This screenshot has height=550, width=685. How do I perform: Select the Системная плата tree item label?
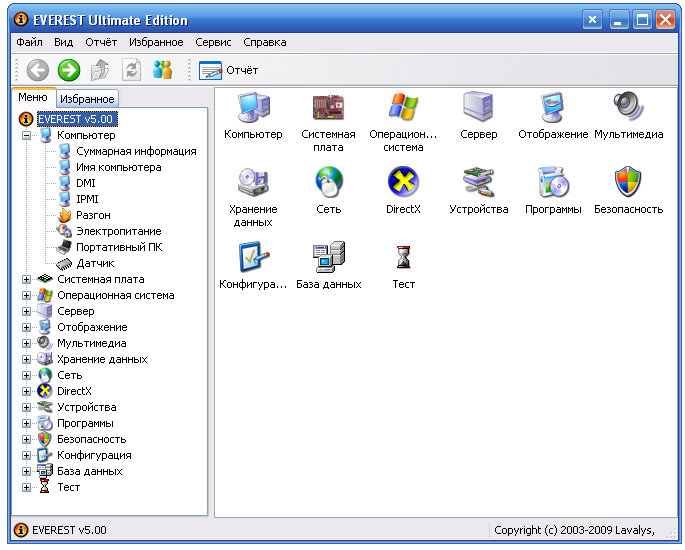coord(101,280)
